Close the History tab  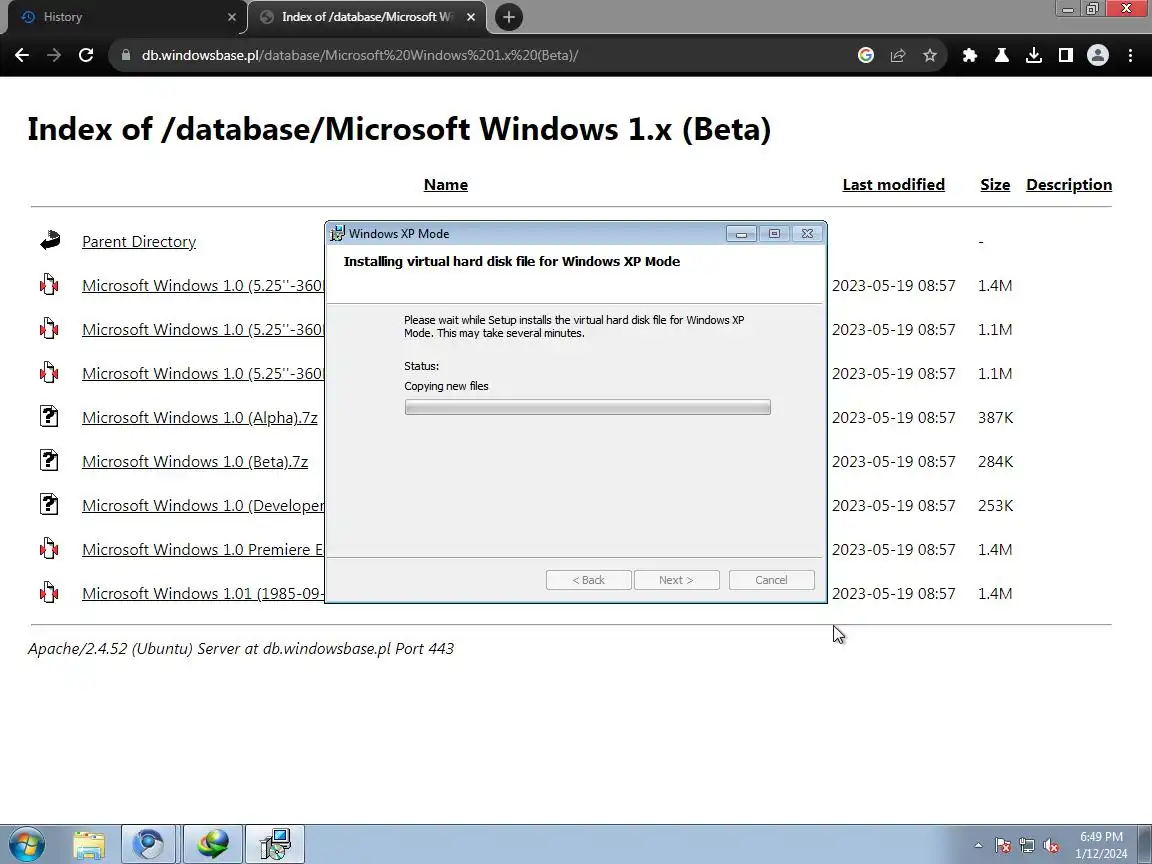point(232,17)
